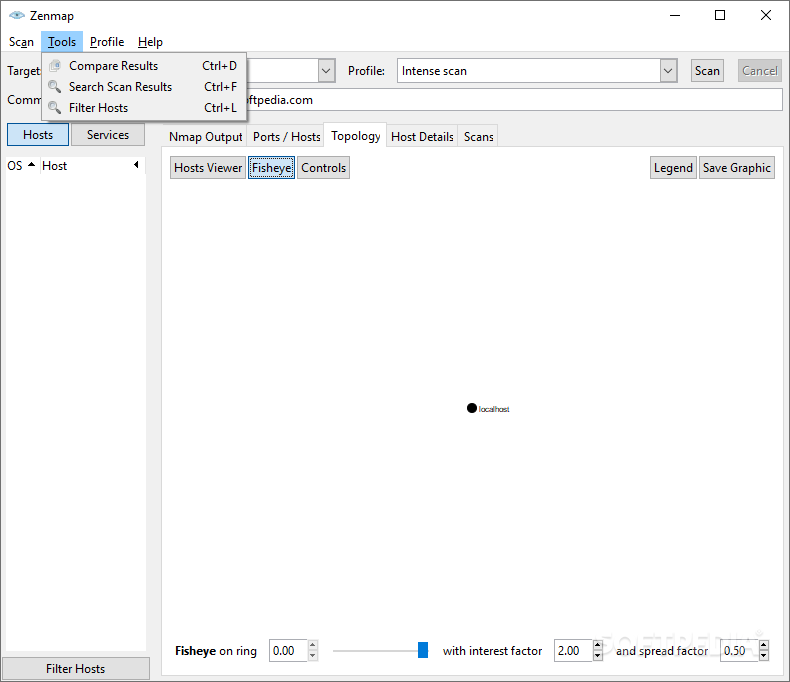The height and width of the screenshot is (682, 790).
Task: Click the interest factor value field
Action: [x=573, y=651]
